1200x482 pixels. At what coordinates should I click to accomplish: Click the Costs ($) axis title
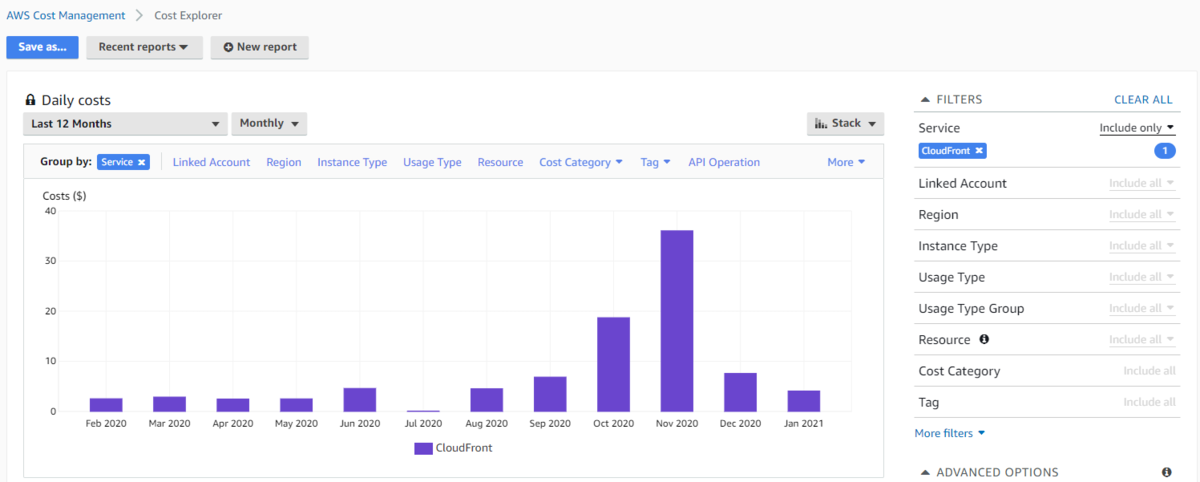tap(64, 196)
